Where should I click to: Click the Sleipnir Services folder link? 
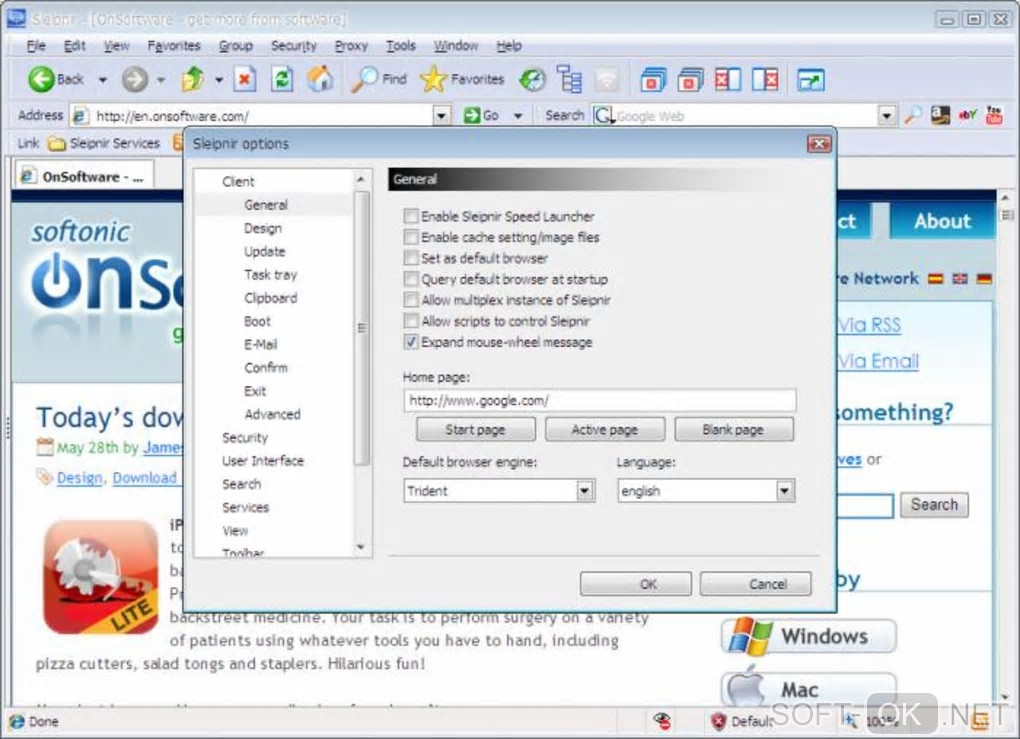(105, 142)
